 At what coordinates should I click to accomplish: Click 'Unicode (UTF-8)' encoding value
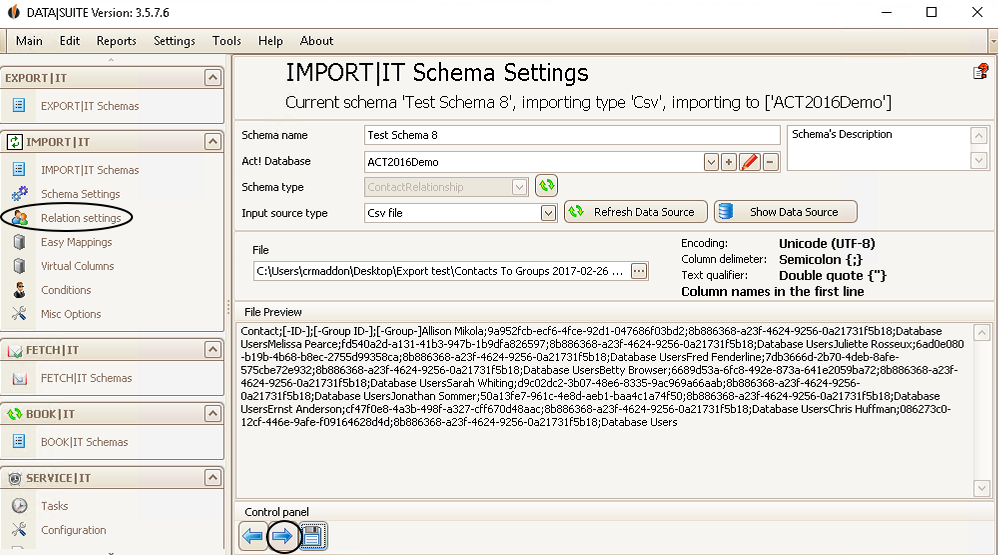point(827,243)
